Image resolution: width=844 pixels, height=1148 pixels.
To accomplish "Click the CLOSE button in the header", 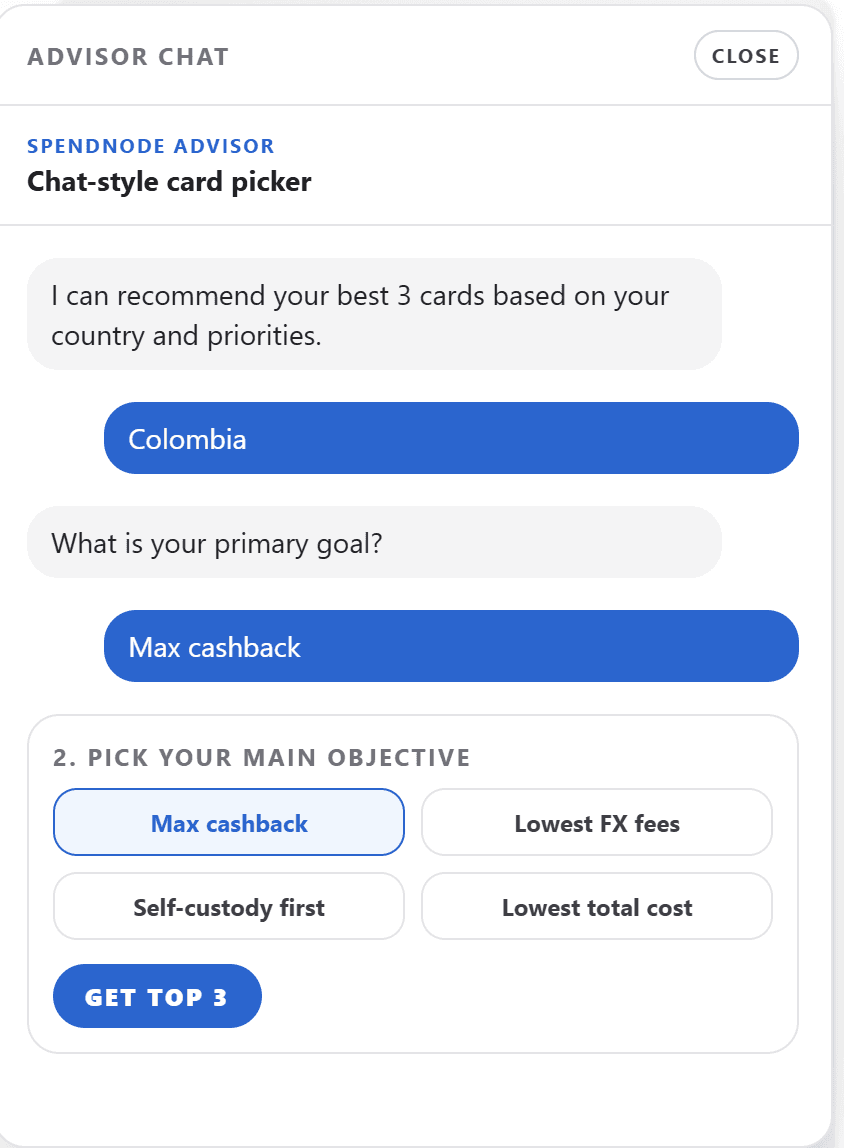I will pos(746,55).
